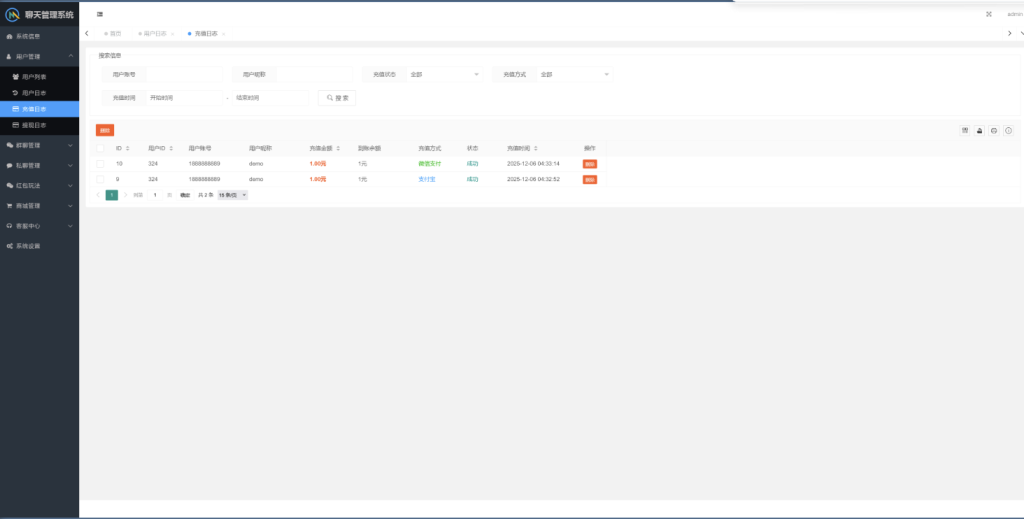Click the info tips icon in table toolbar
1024x519 pixels.
[1009, 130]
